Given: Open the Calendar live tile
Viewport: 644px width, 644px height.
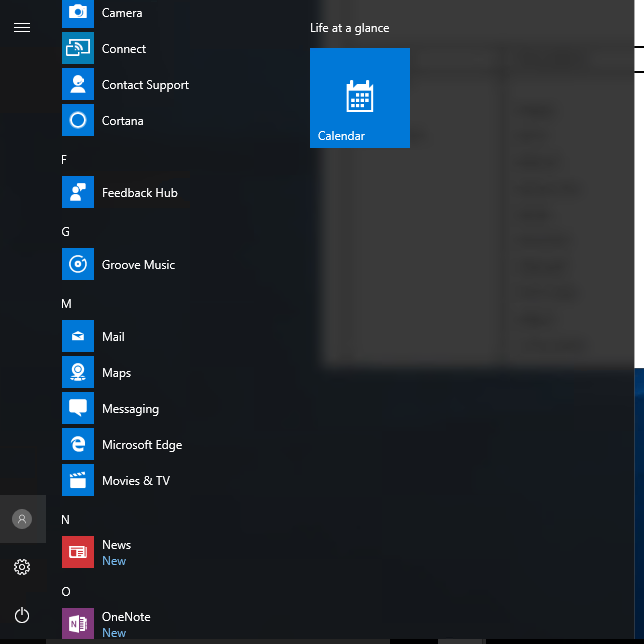Looking at the screenshot, I should point(360,98).
